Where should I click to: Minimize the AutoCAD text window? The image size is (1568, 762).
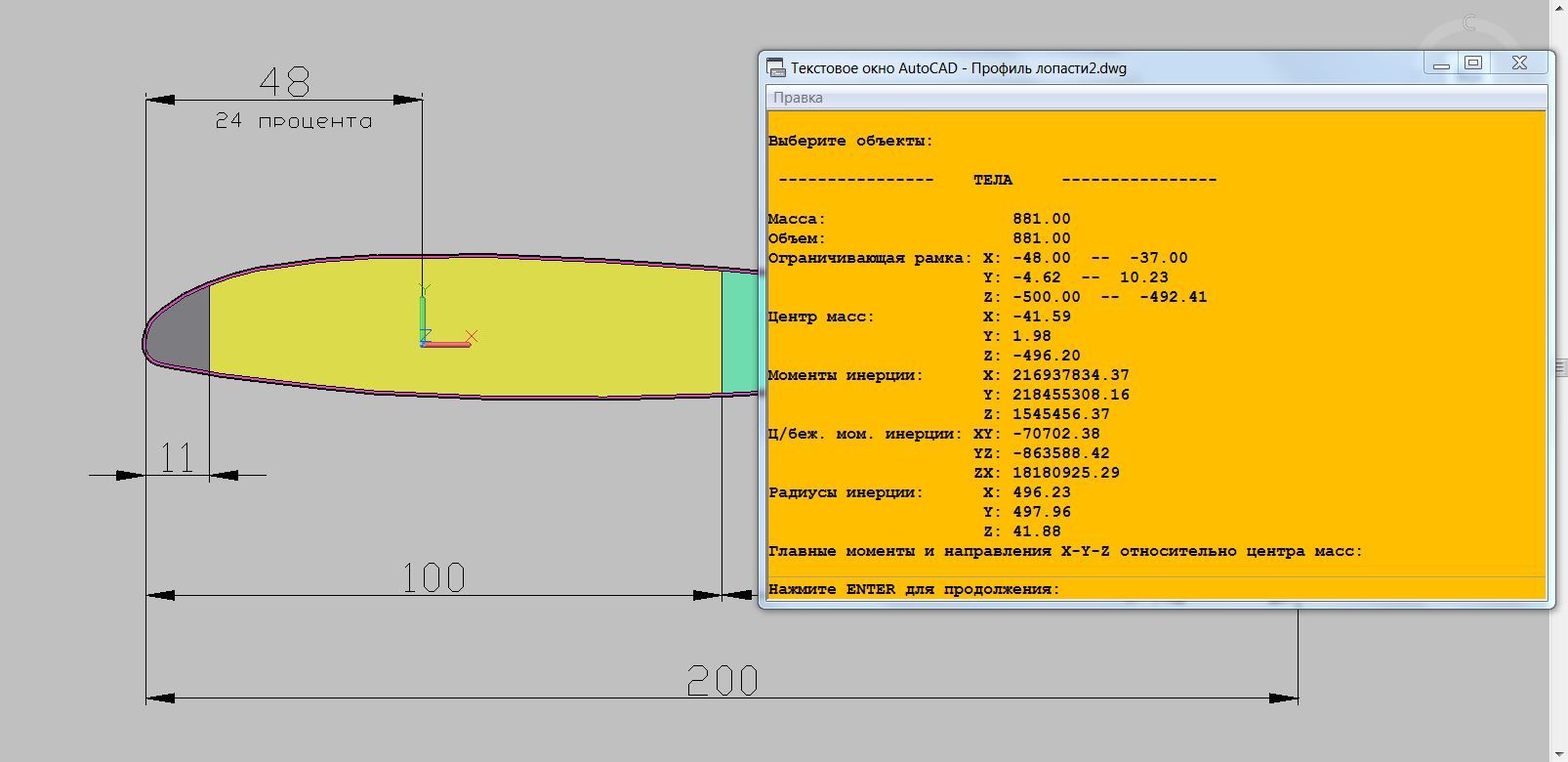pos(1441,63)
